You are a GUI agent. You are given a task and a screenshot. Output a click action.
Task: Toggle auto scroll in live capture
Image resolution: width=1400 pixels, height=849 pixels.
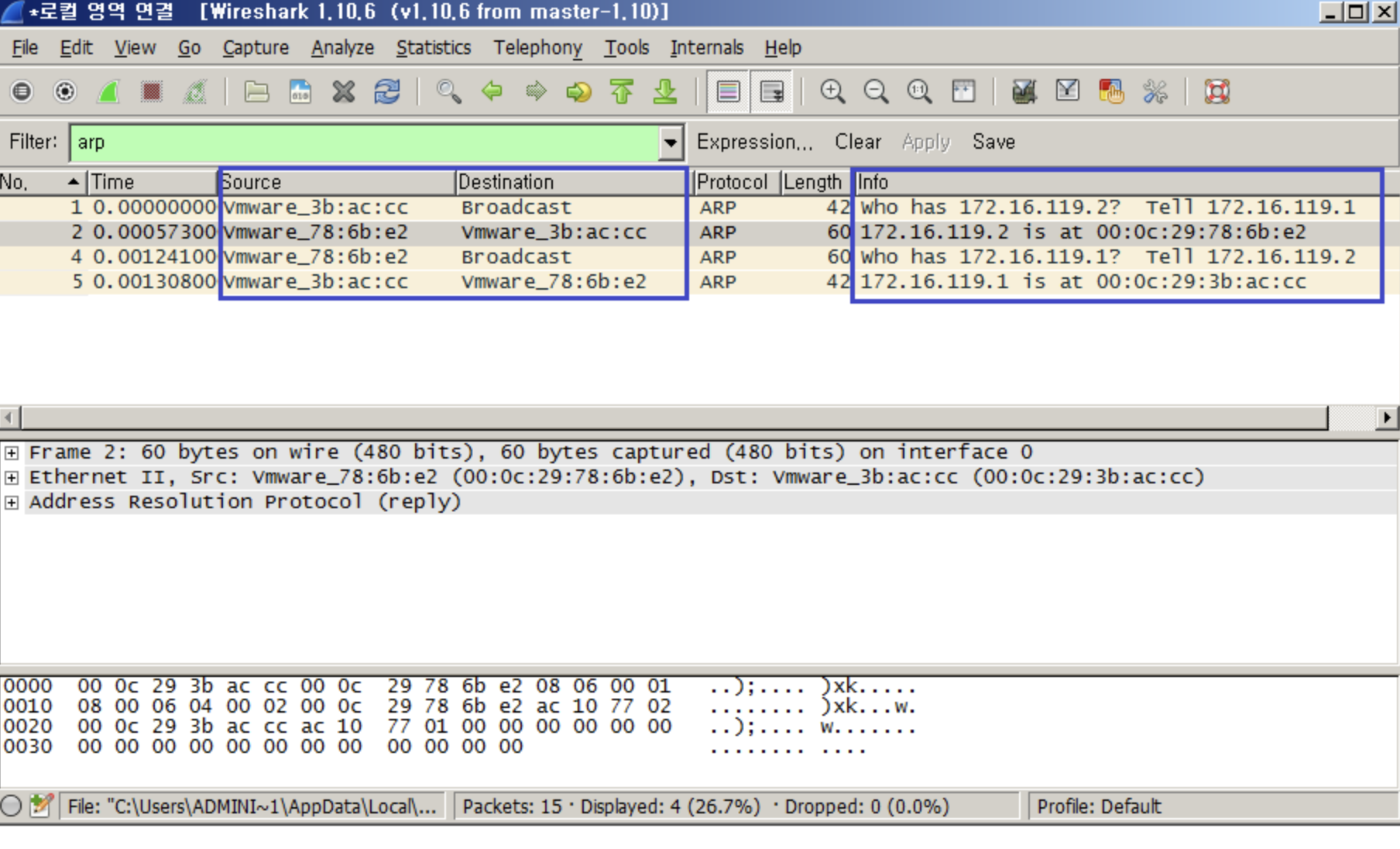[771, 91]
